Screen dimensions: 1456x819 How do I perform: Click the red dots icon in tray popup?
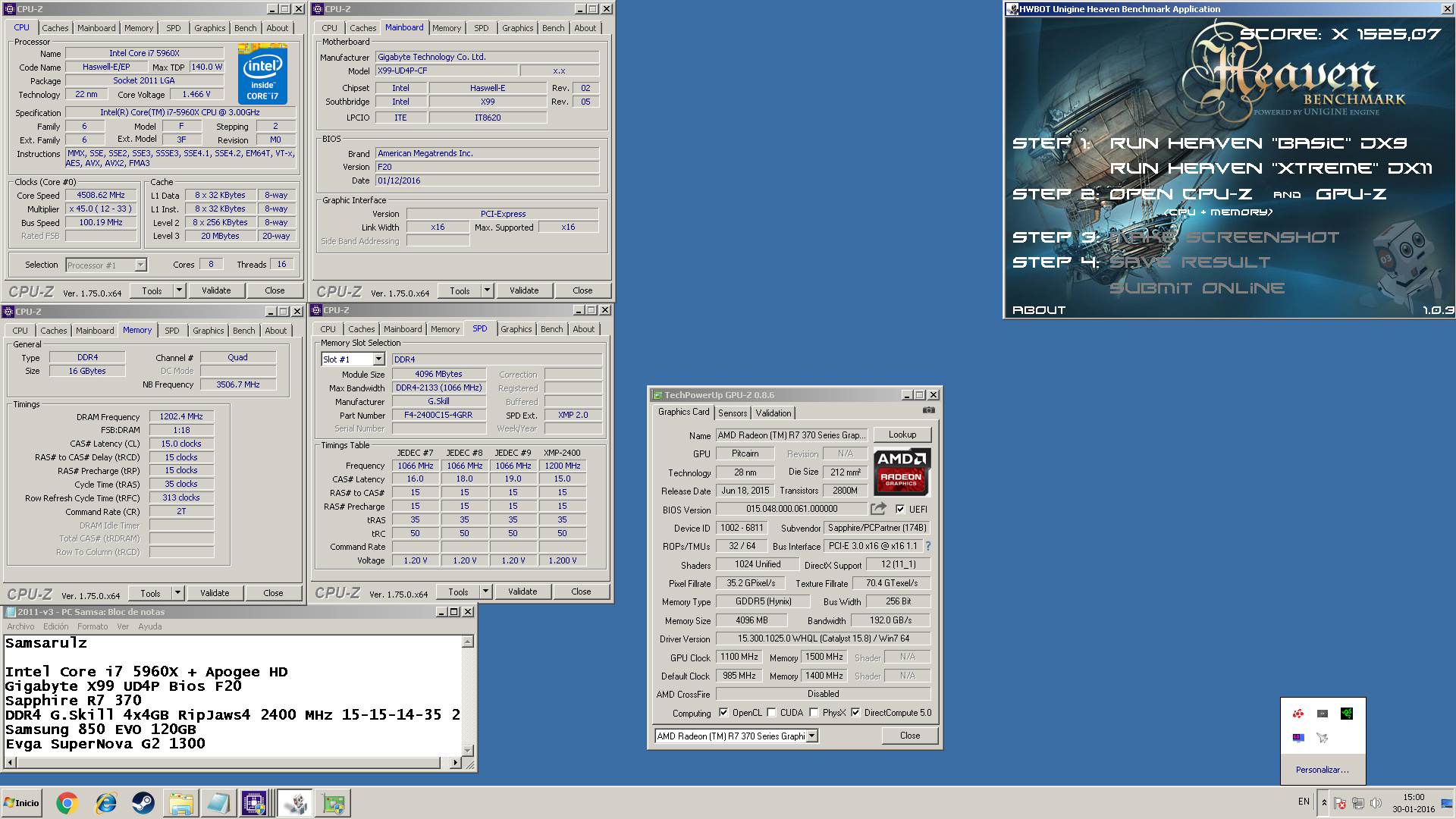tap(1298, 714)
